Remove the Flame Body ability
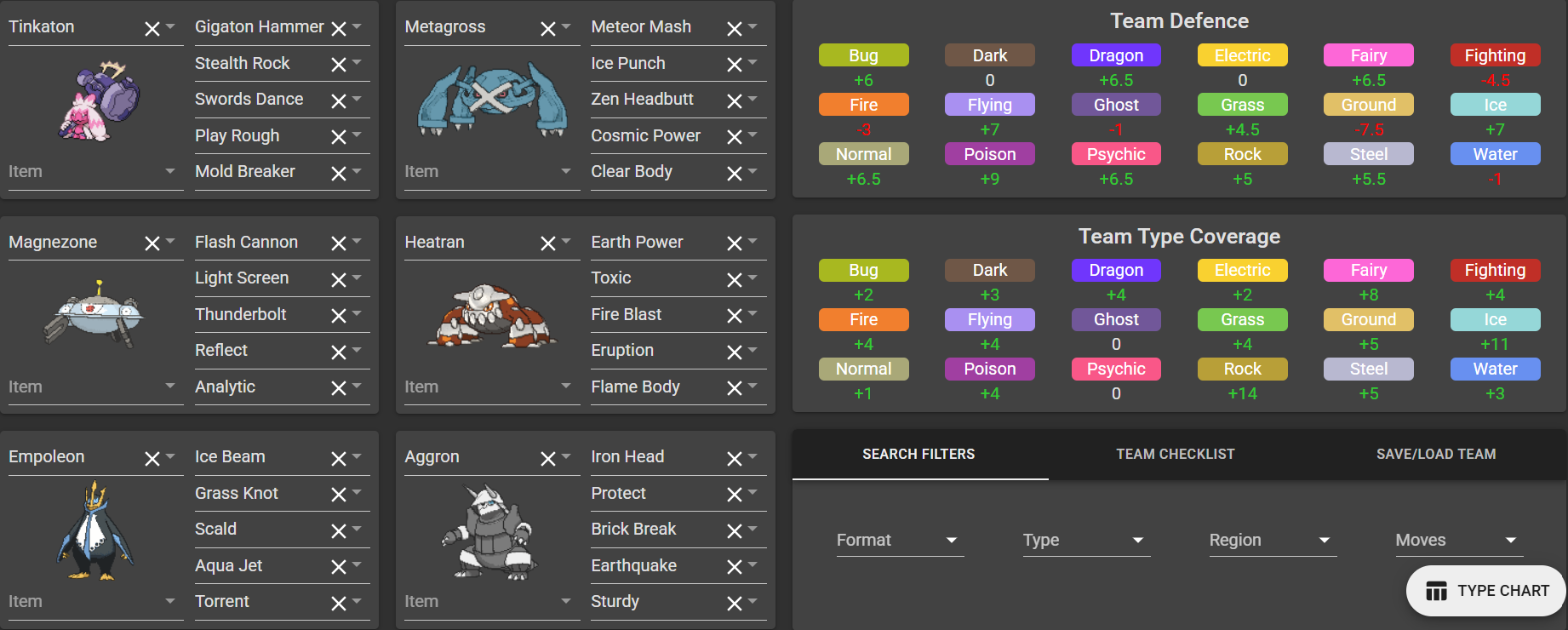The height and width of the screenshot is (630, 1568). tap(735, 388)
